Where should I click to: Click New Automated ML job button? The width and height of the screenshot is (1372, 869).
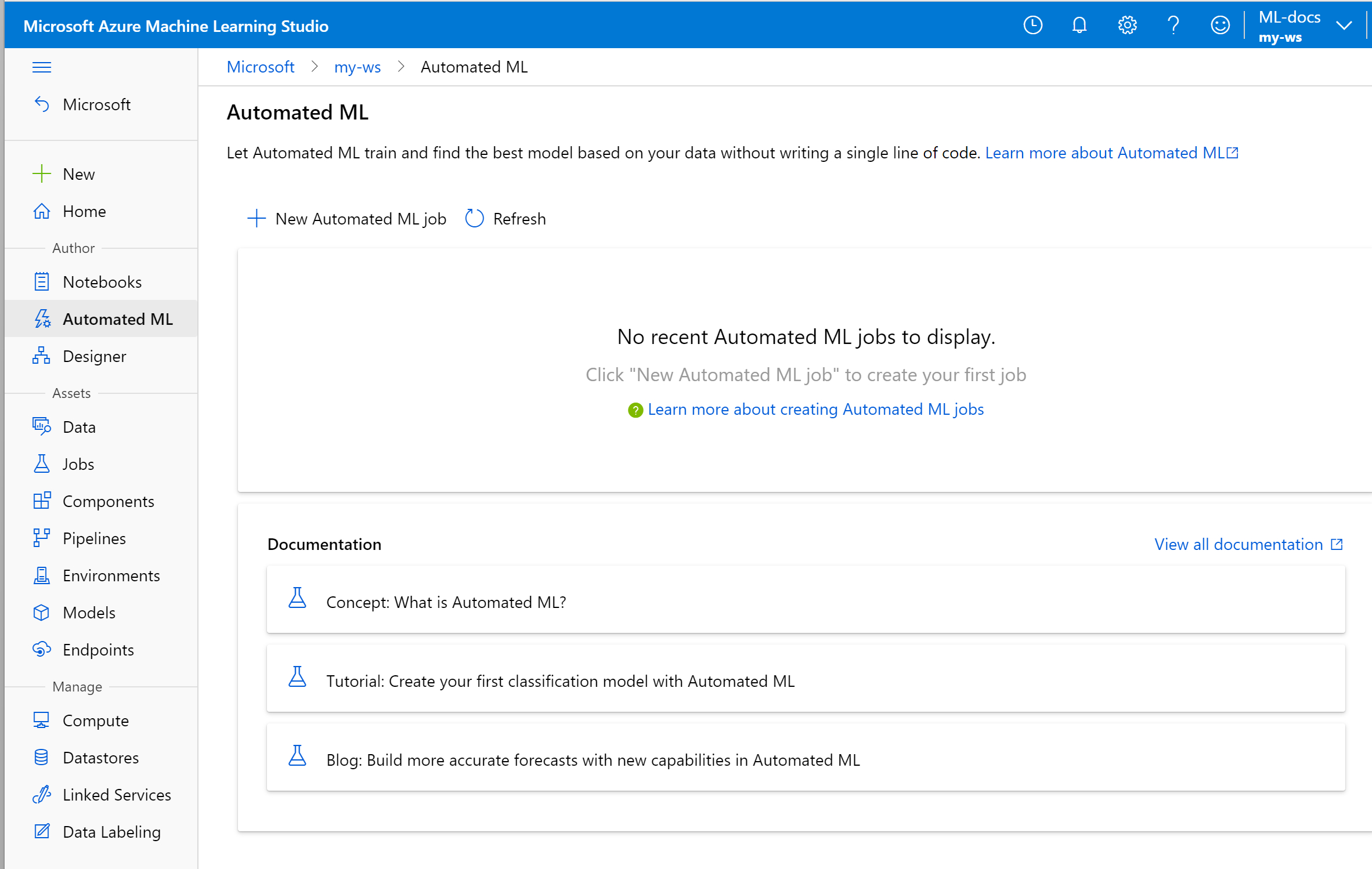[347, 219]
